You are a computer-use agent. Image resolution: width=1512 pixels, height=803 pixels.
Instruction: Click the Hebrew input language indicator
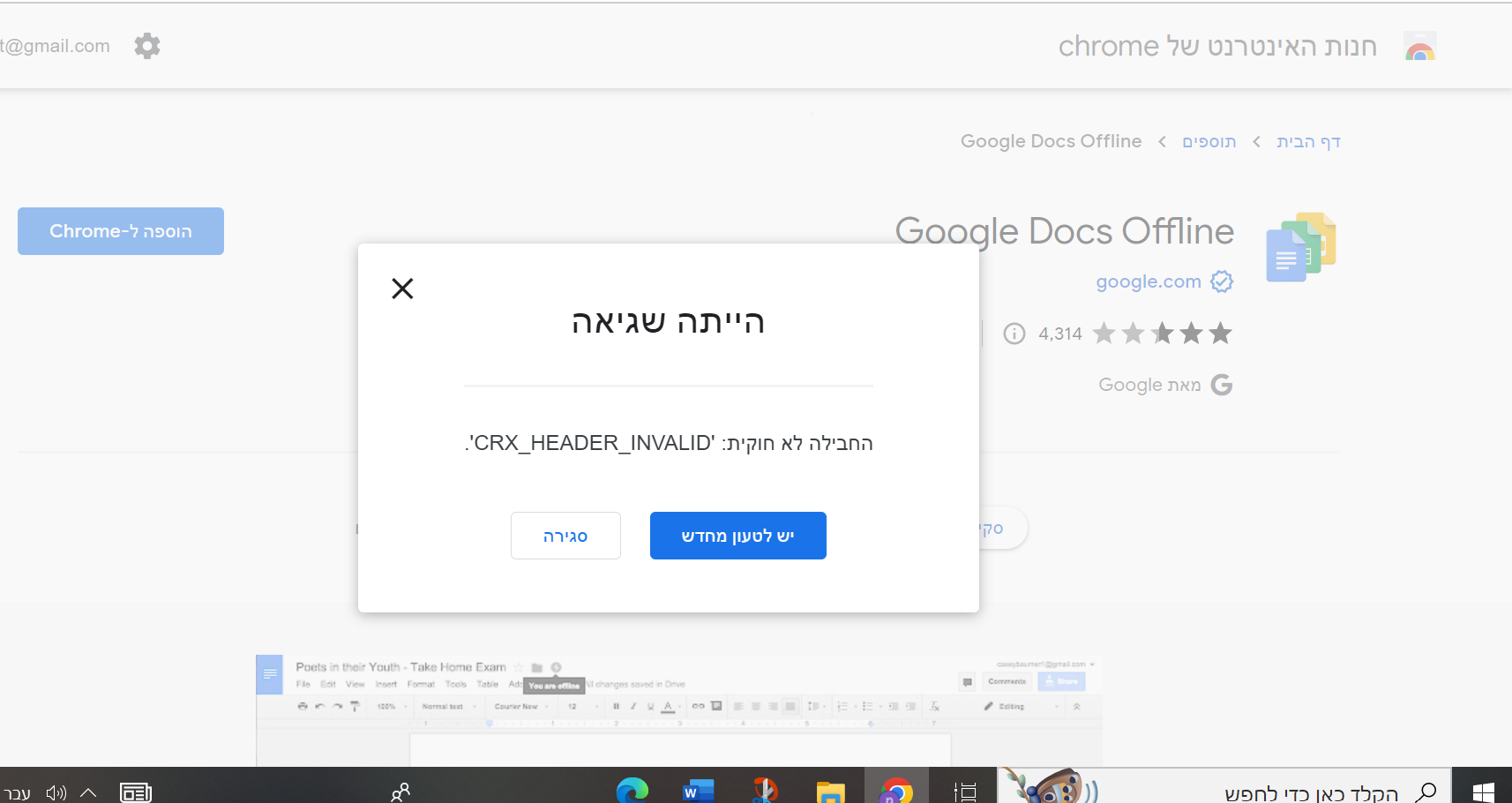pos(15,793)
